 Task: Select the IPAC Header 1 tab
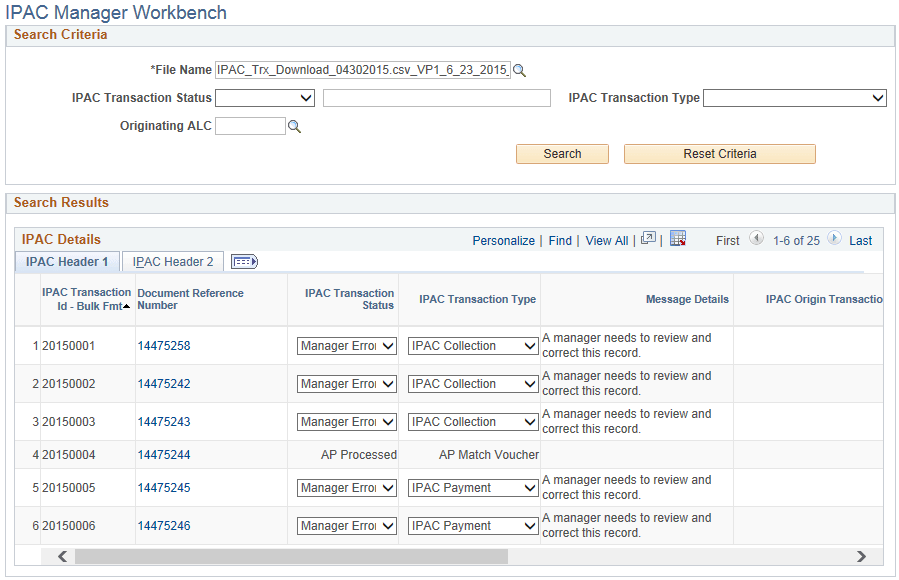coord(66,261)
